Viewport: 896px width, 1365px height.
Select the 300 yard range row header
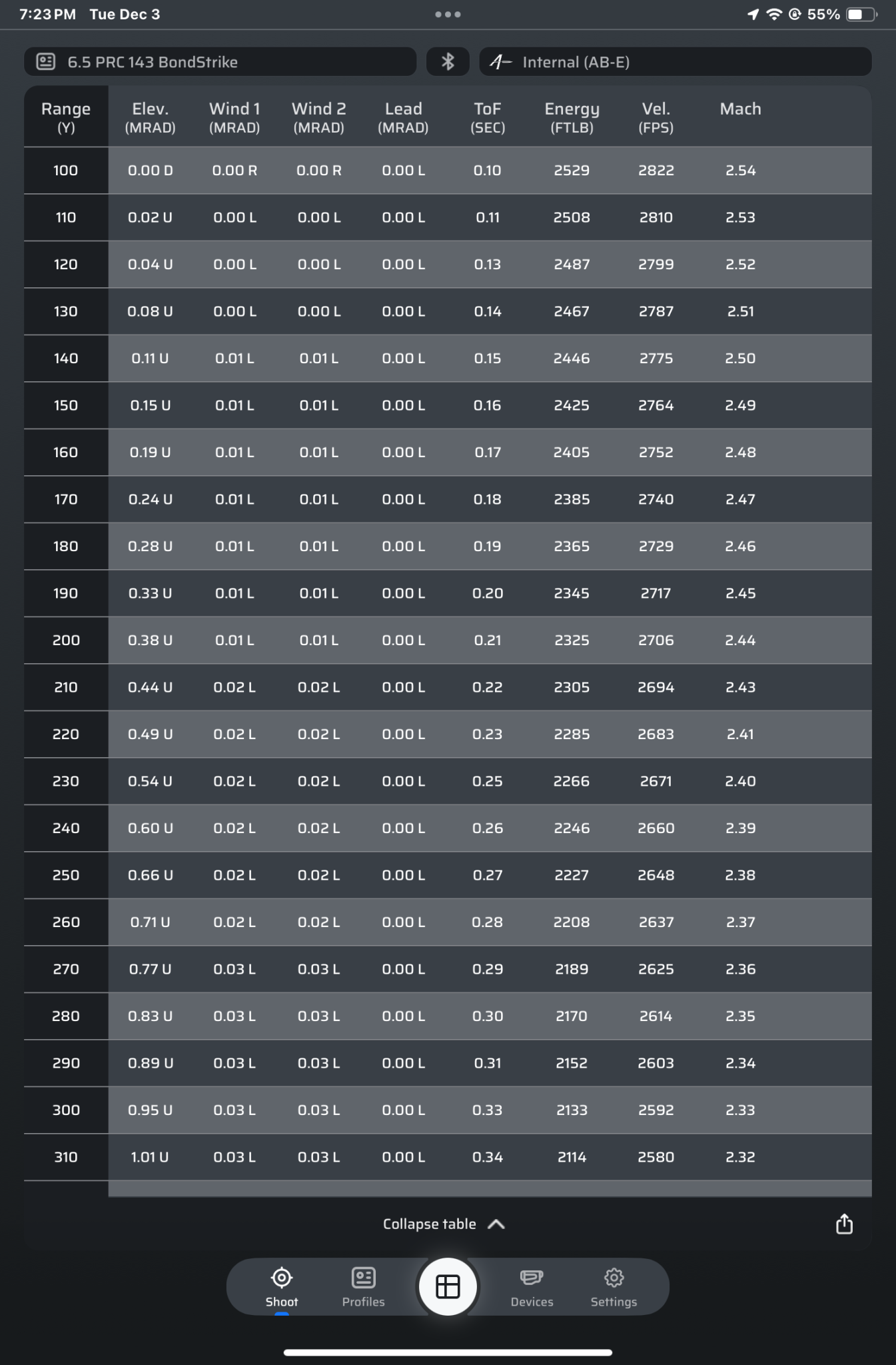[66, 1110]
